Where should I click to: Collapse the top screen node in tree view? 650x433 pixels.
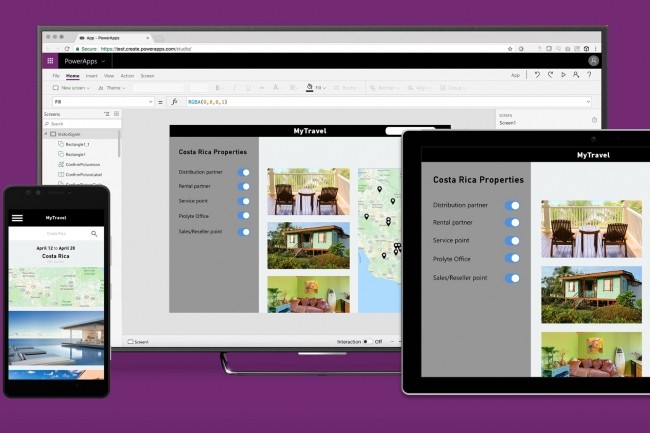[46, 134]
